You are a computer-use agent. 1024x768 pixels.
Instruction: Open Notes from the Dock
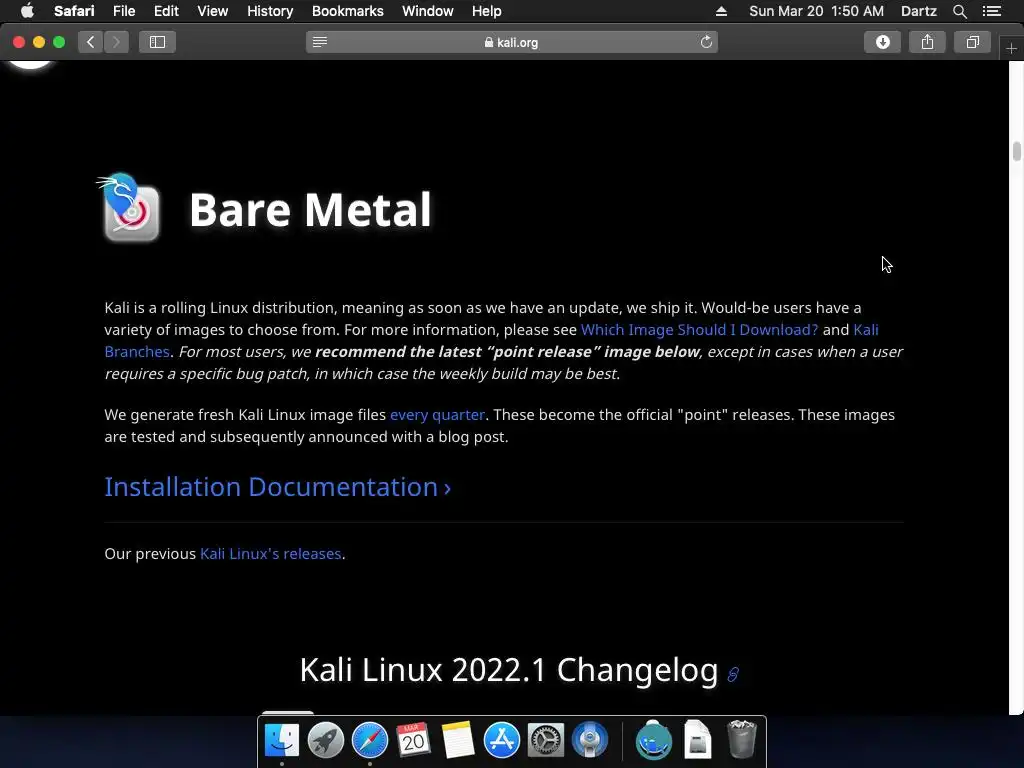(x=457, y=741)
